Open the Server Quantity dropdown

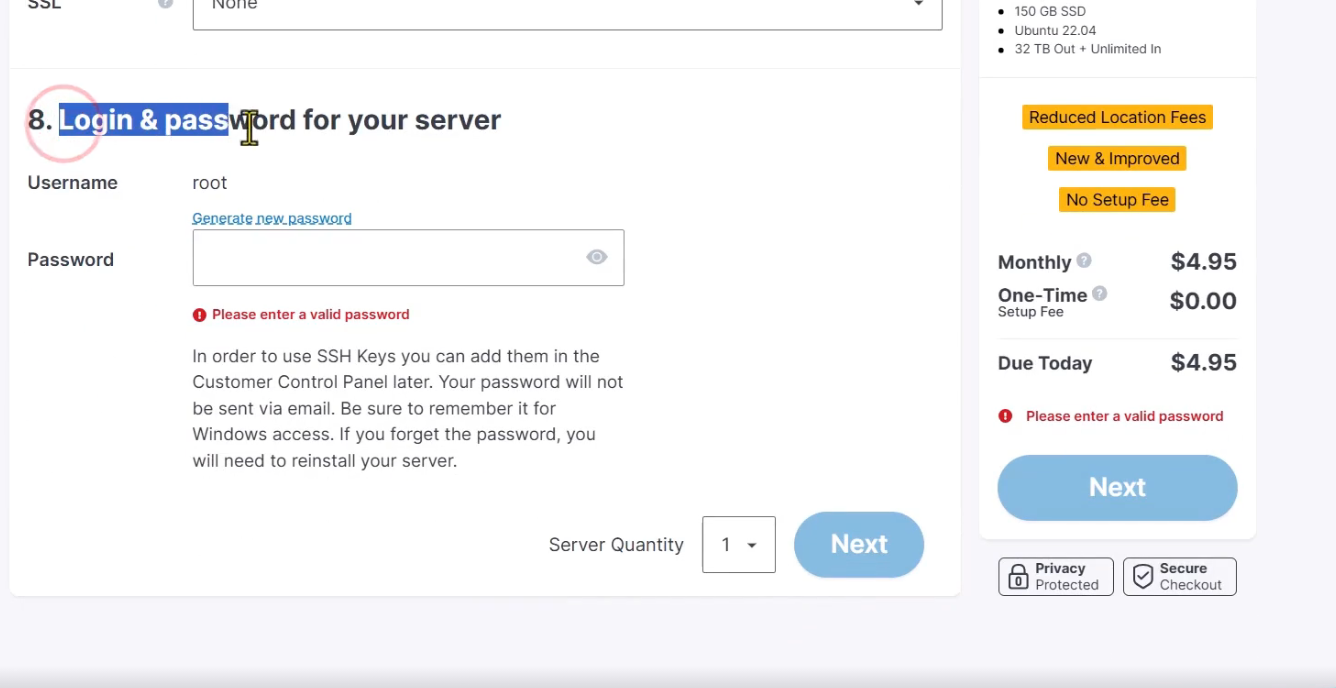pyautogui.click(x=738, y=545)
